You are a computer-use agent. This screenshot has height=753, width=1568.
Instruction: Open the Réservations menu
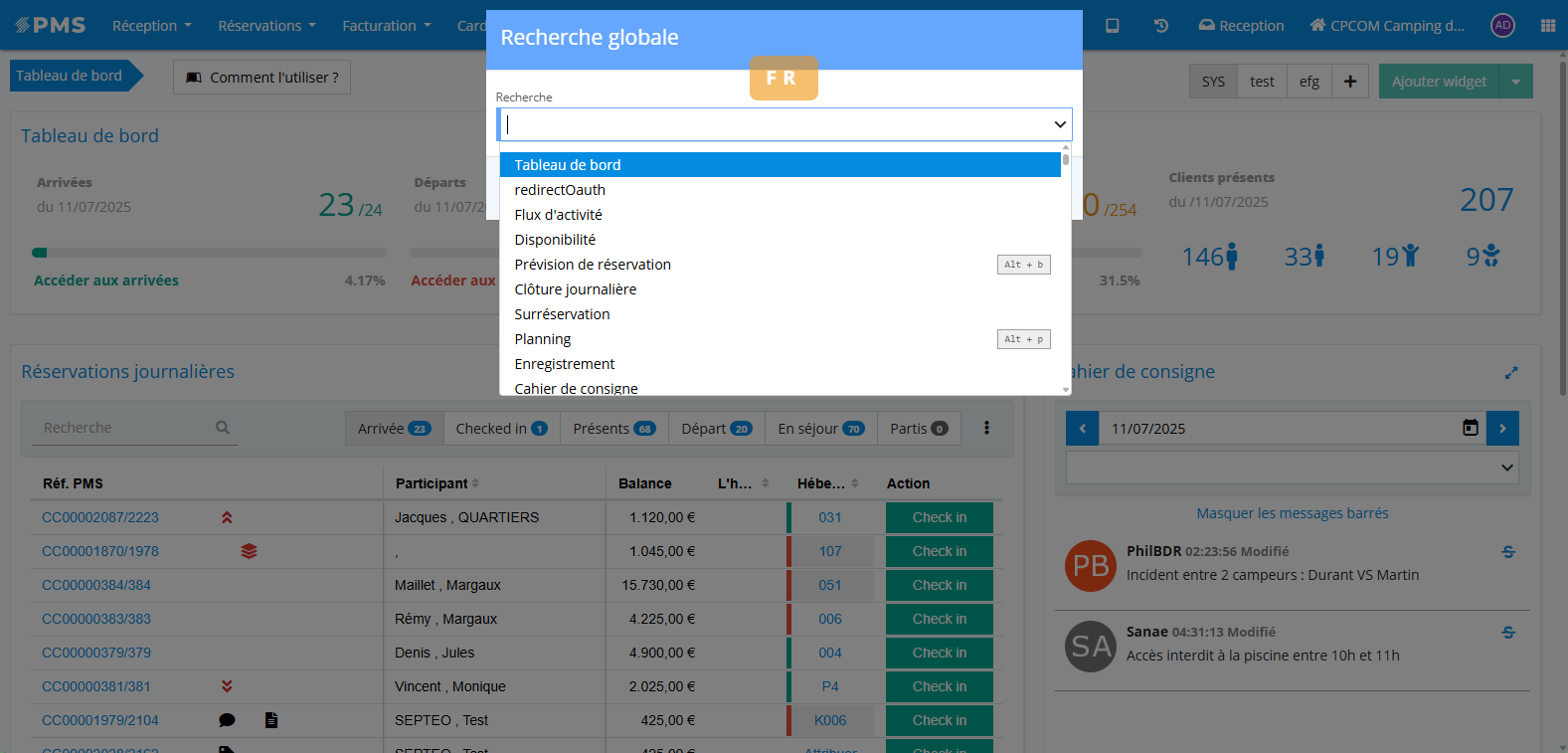coord(266,26)
